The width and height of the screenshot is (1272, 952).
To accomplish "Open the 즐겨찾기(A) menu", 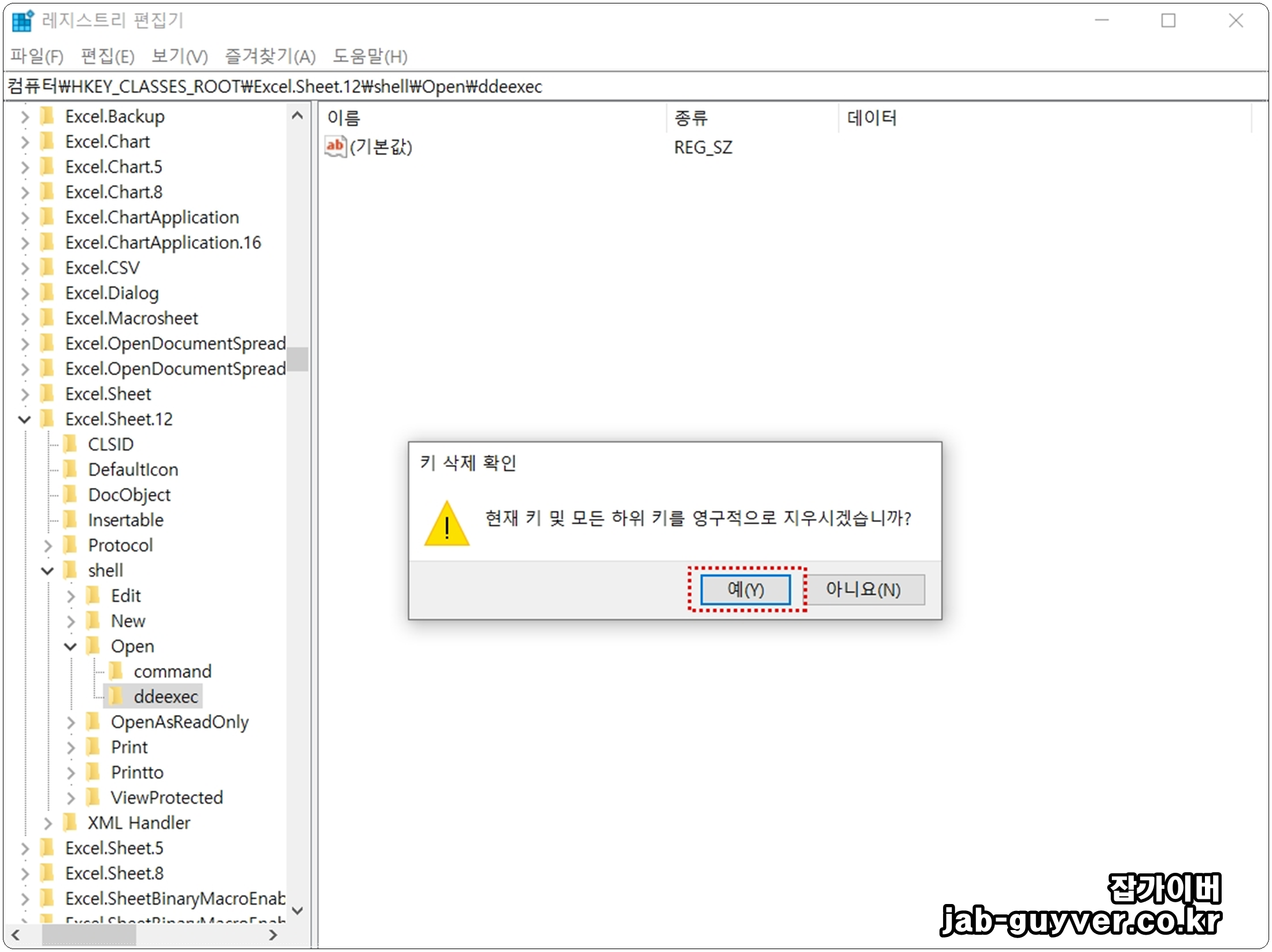I will 270,57.
